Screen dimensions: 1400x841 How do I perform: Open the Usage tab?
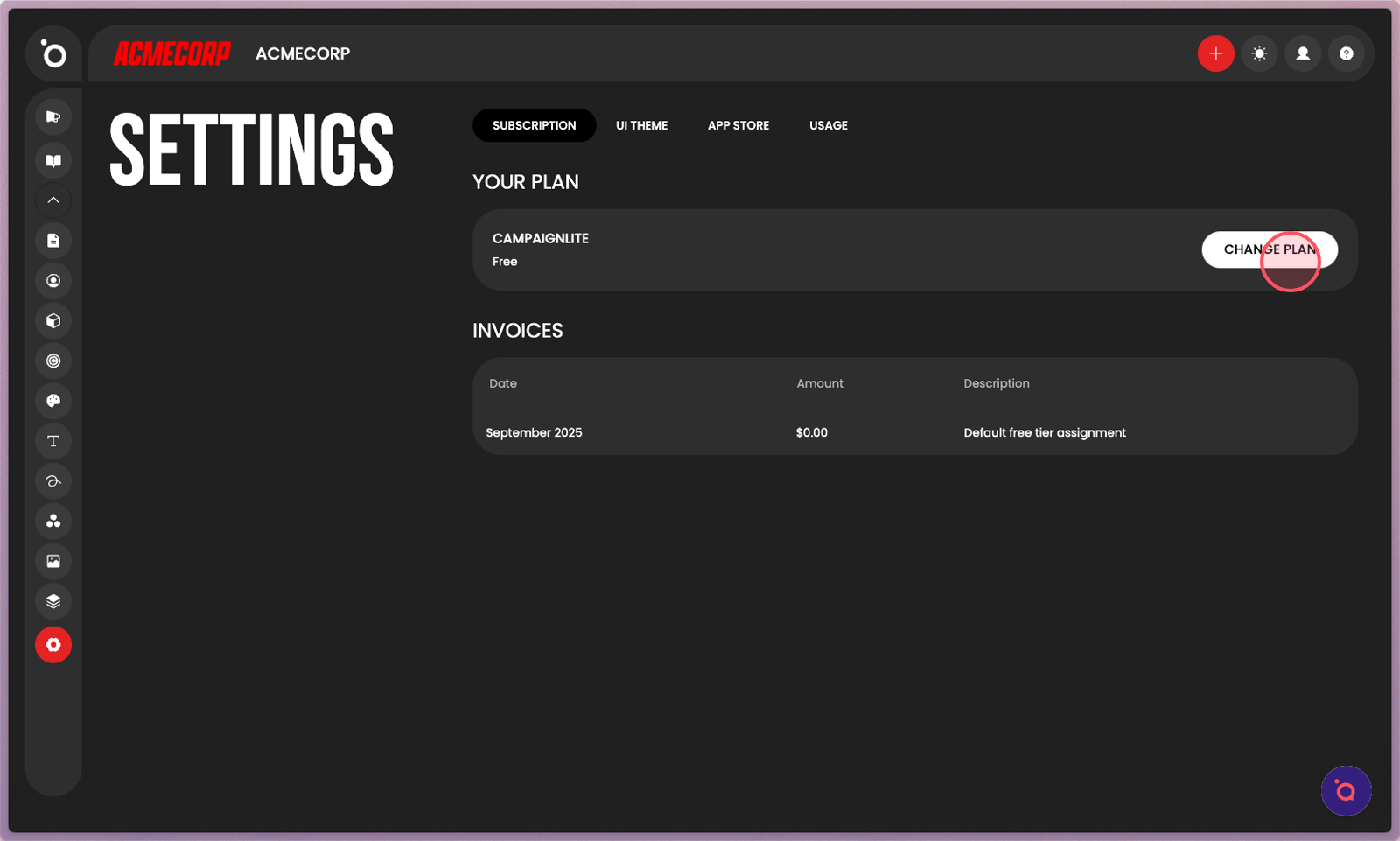click(828, 125)
